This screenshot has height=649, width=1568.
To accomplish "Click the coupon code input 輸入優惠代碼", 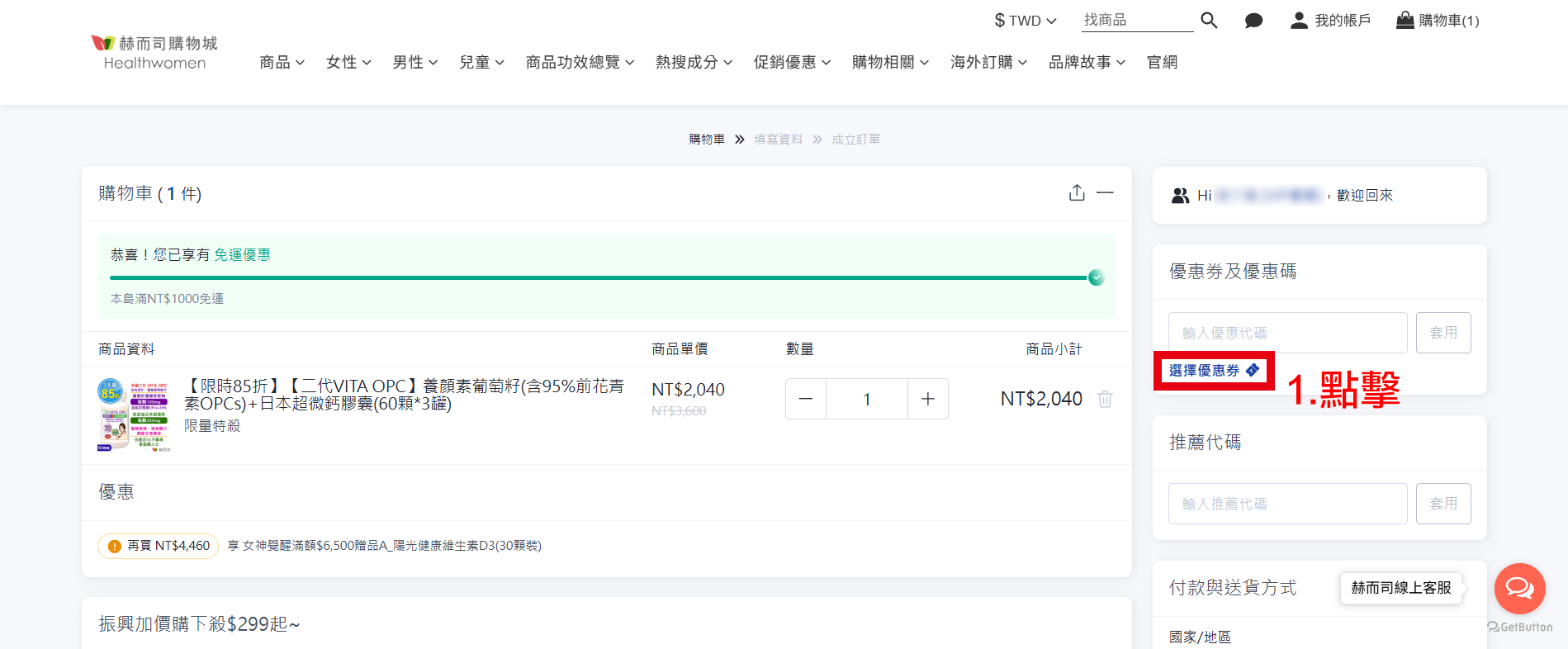I will click(1287, 333).
